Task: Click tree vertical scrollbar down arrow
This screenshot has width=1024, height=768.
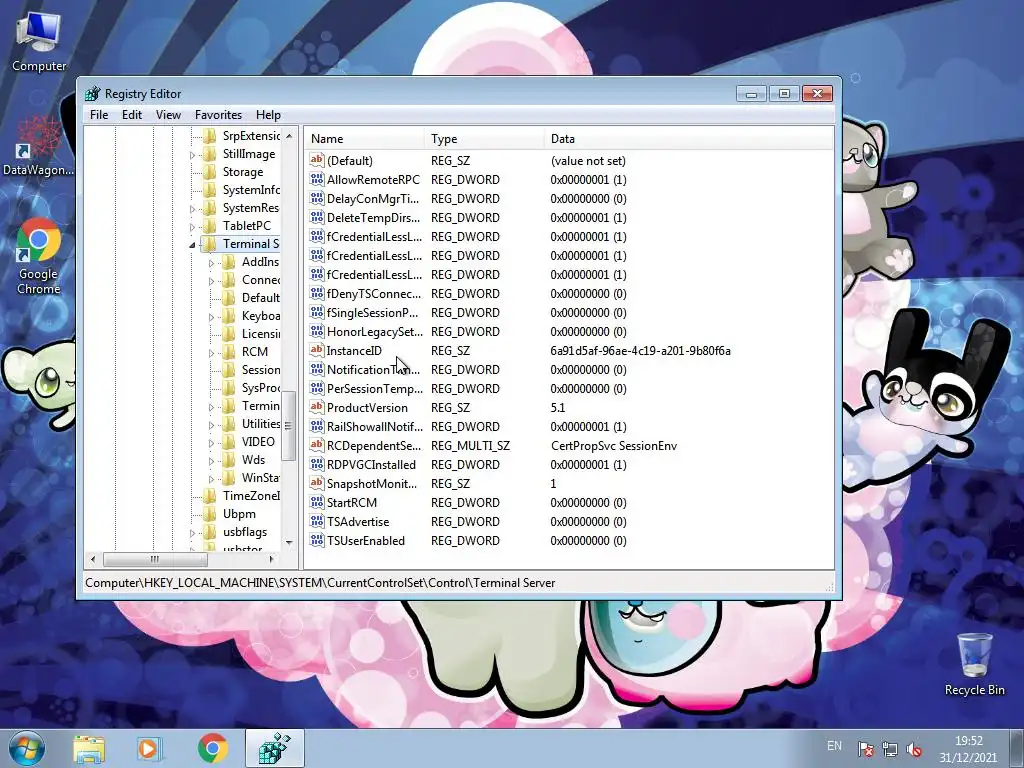Action: [289, 543]
